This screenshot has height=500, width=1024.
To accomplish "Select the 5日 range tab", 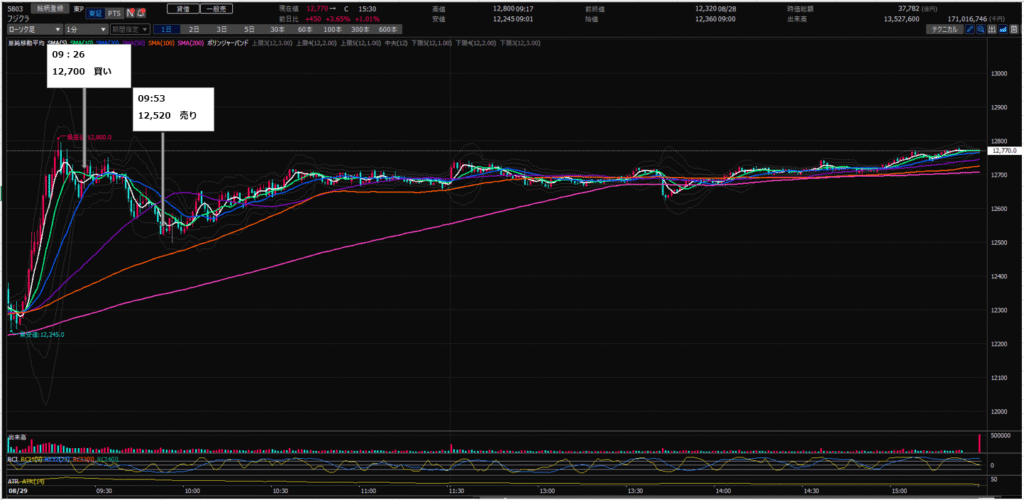I will coord(249,30).
